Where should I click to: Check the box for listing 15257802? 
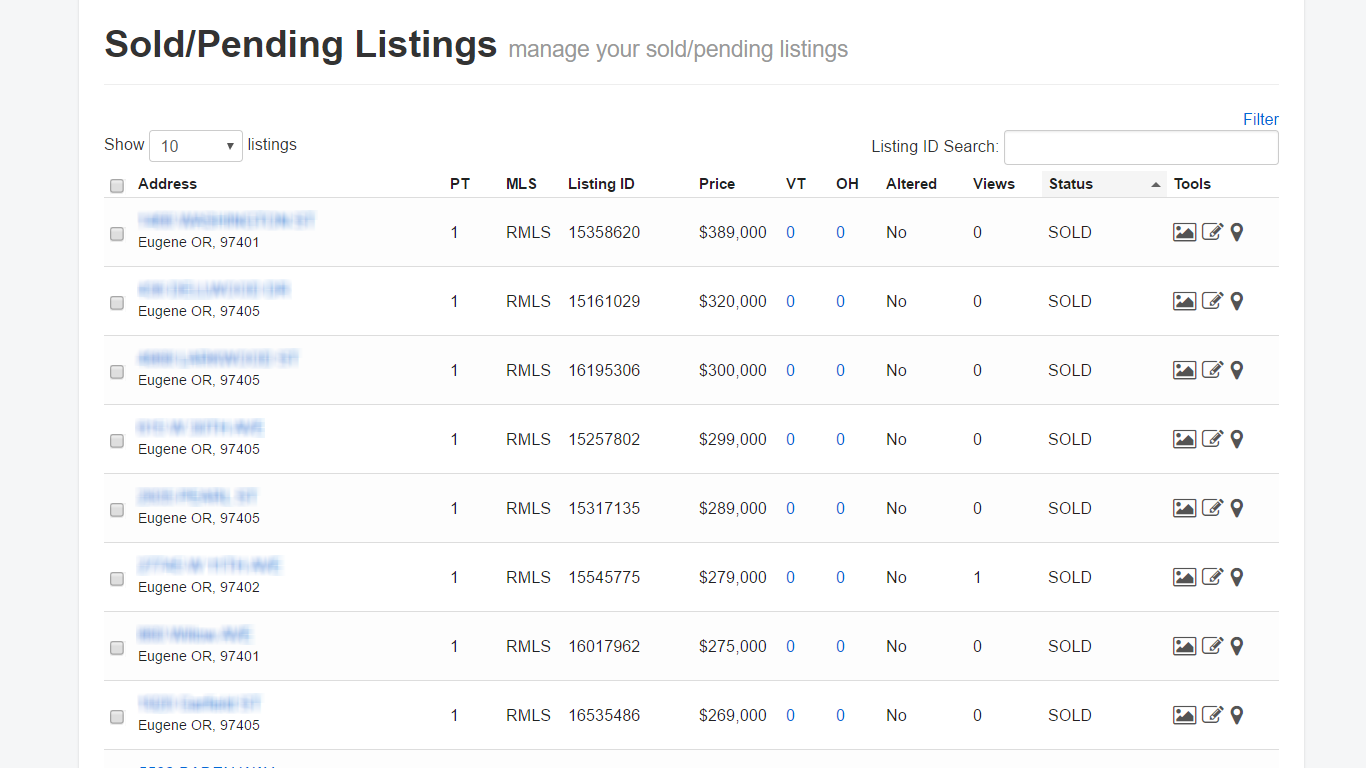click(117, 440)
